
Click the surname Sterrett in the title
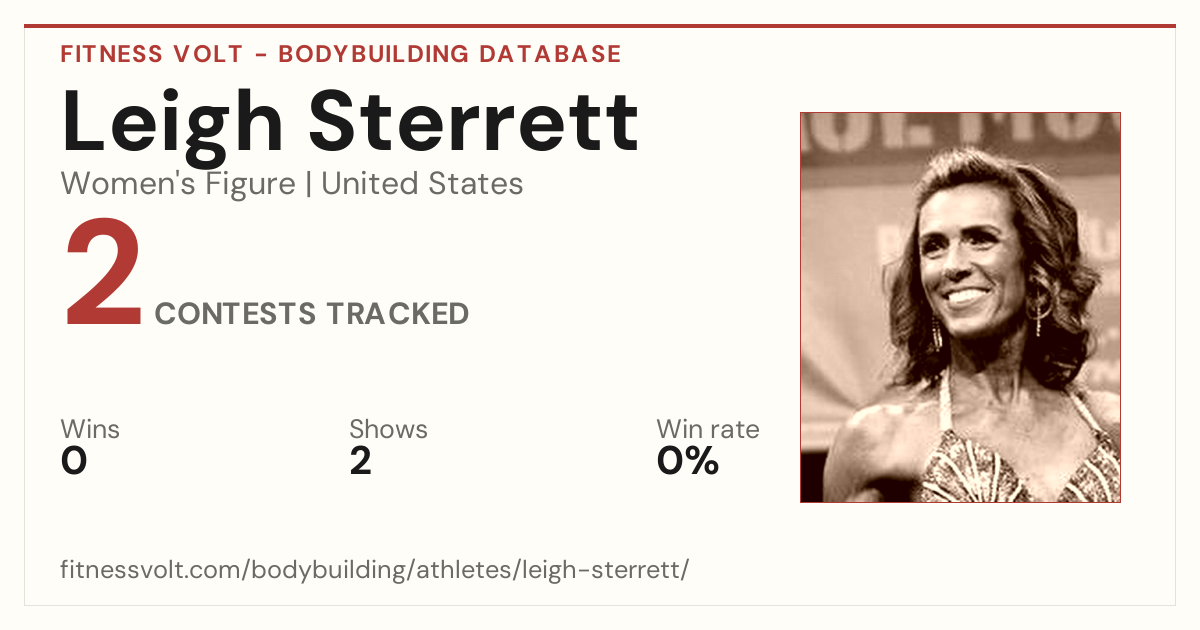pyautogui.click(x=473, y=121)
